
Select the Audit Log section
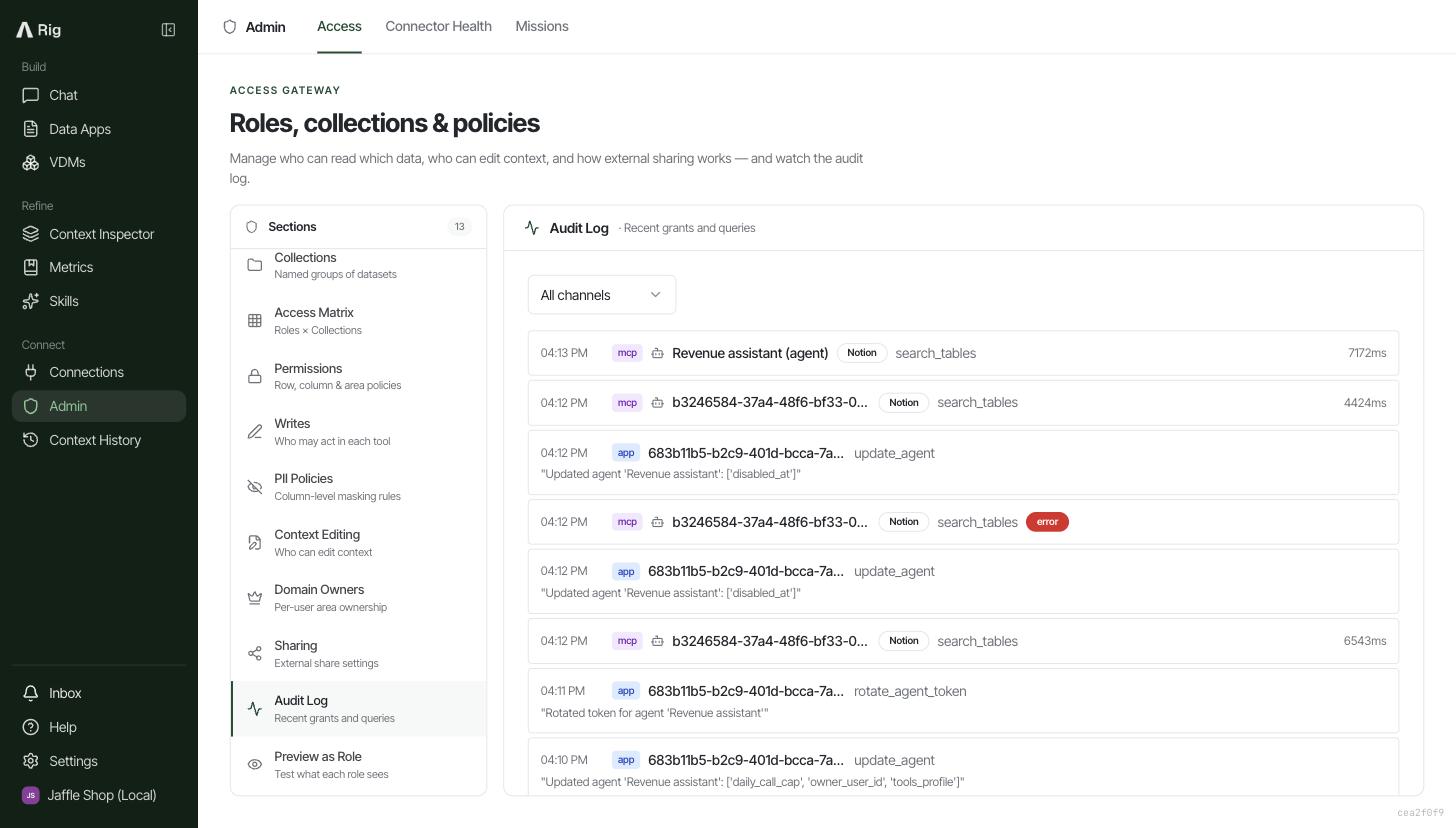point(359,709)
